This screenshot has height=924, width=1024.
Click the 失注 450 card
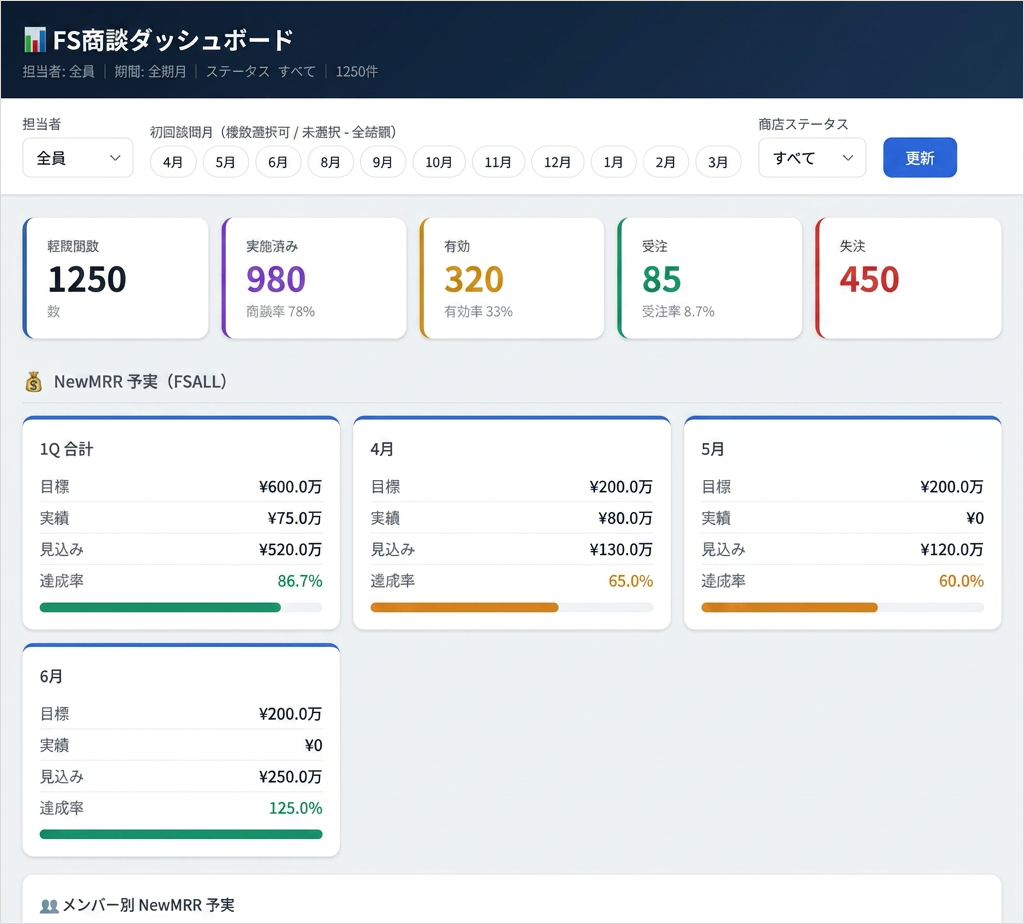(x=908, y=278)
